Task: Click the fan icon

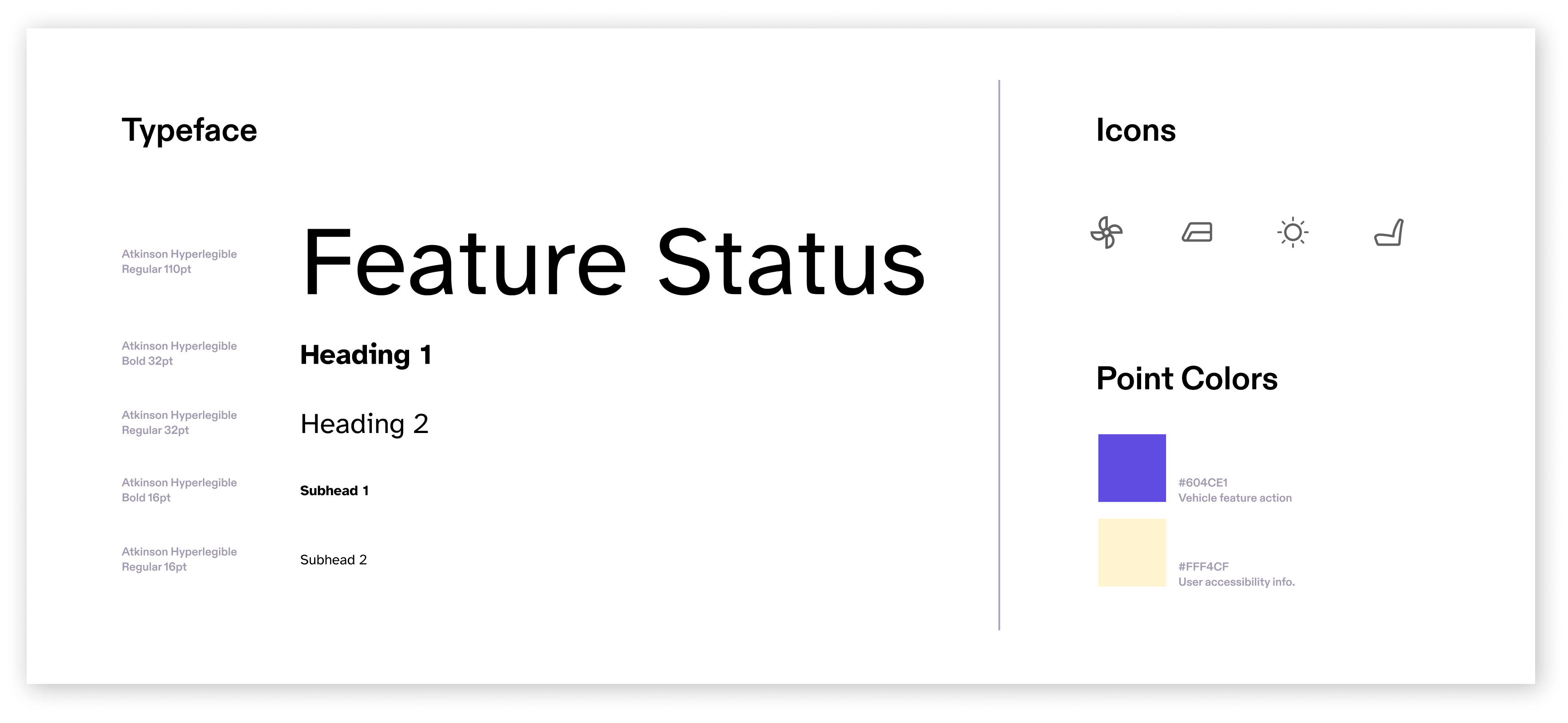Action: click(x=1106, y=232)
